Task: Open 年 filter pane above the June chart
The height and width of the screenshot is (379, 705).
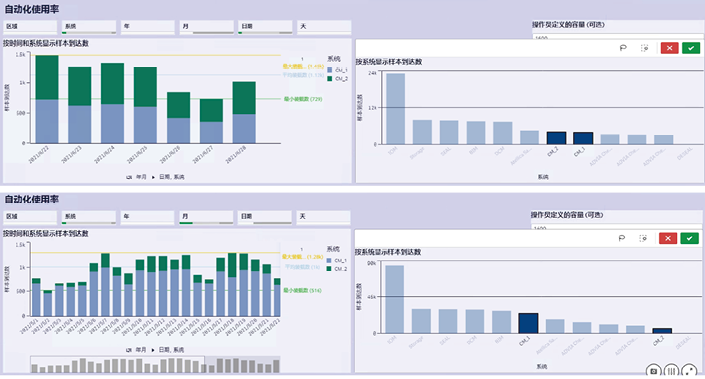Action: [x=147, y=27]
